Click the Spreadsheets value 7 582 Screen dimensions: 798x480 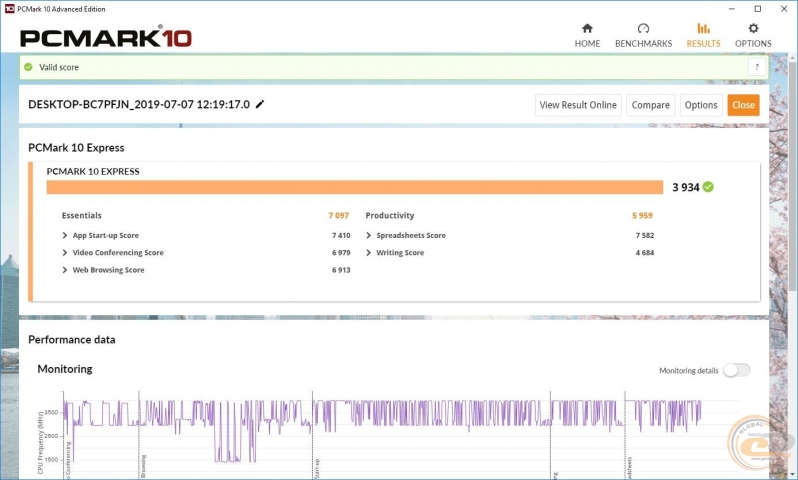click(x=645, y=235)
